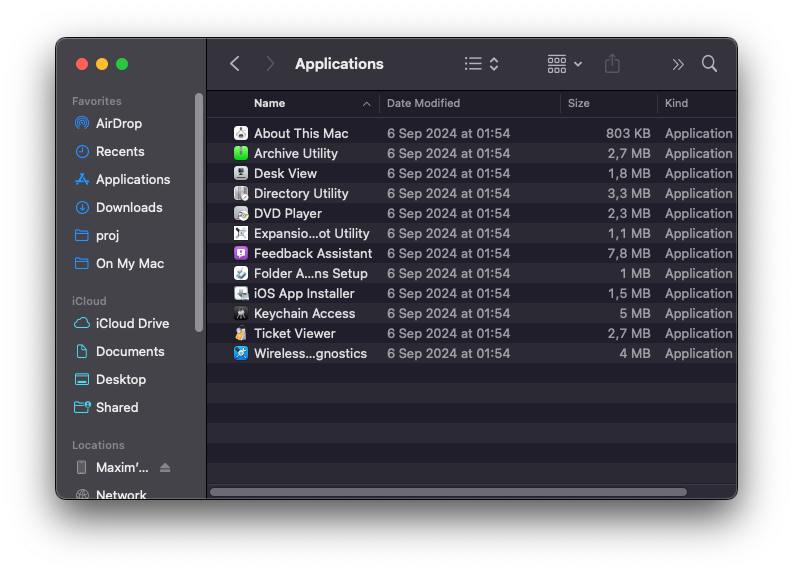Click the sidebar vertical scrollbar
This screenshot has width=793, height=573.
[199, 212]
